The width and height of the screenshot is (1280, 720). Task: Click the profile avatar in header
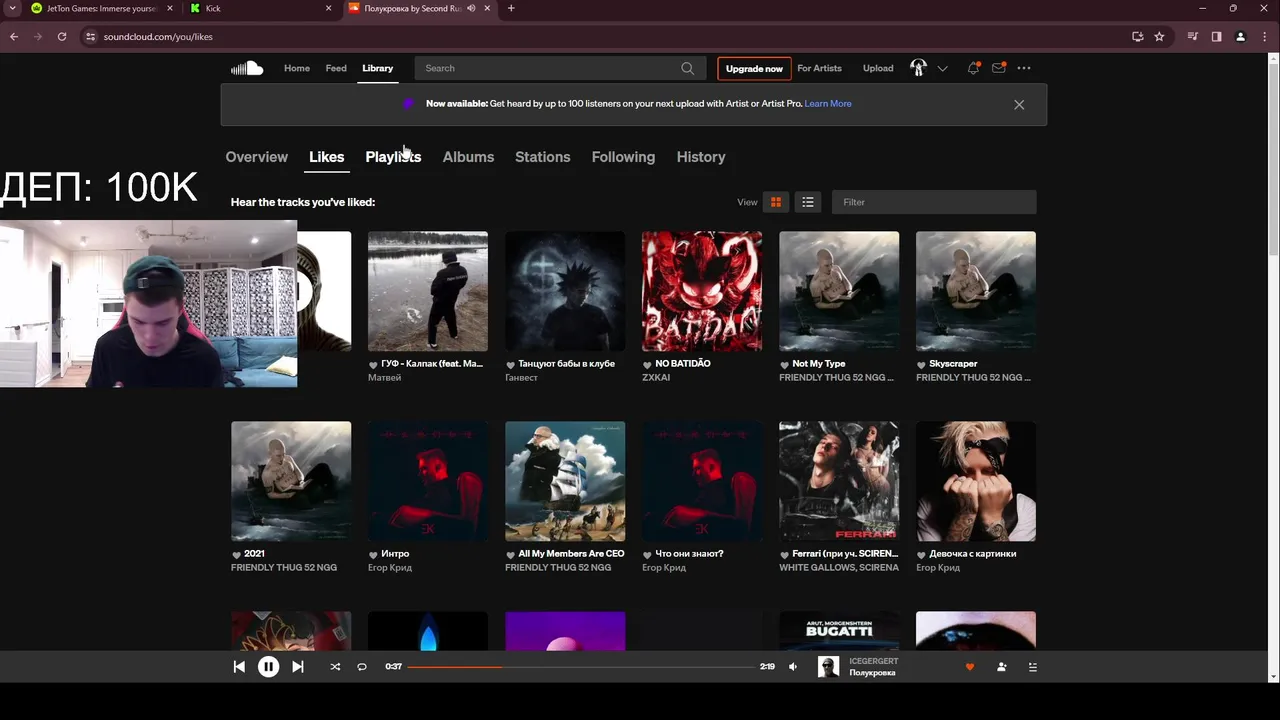tap(918, 68)
